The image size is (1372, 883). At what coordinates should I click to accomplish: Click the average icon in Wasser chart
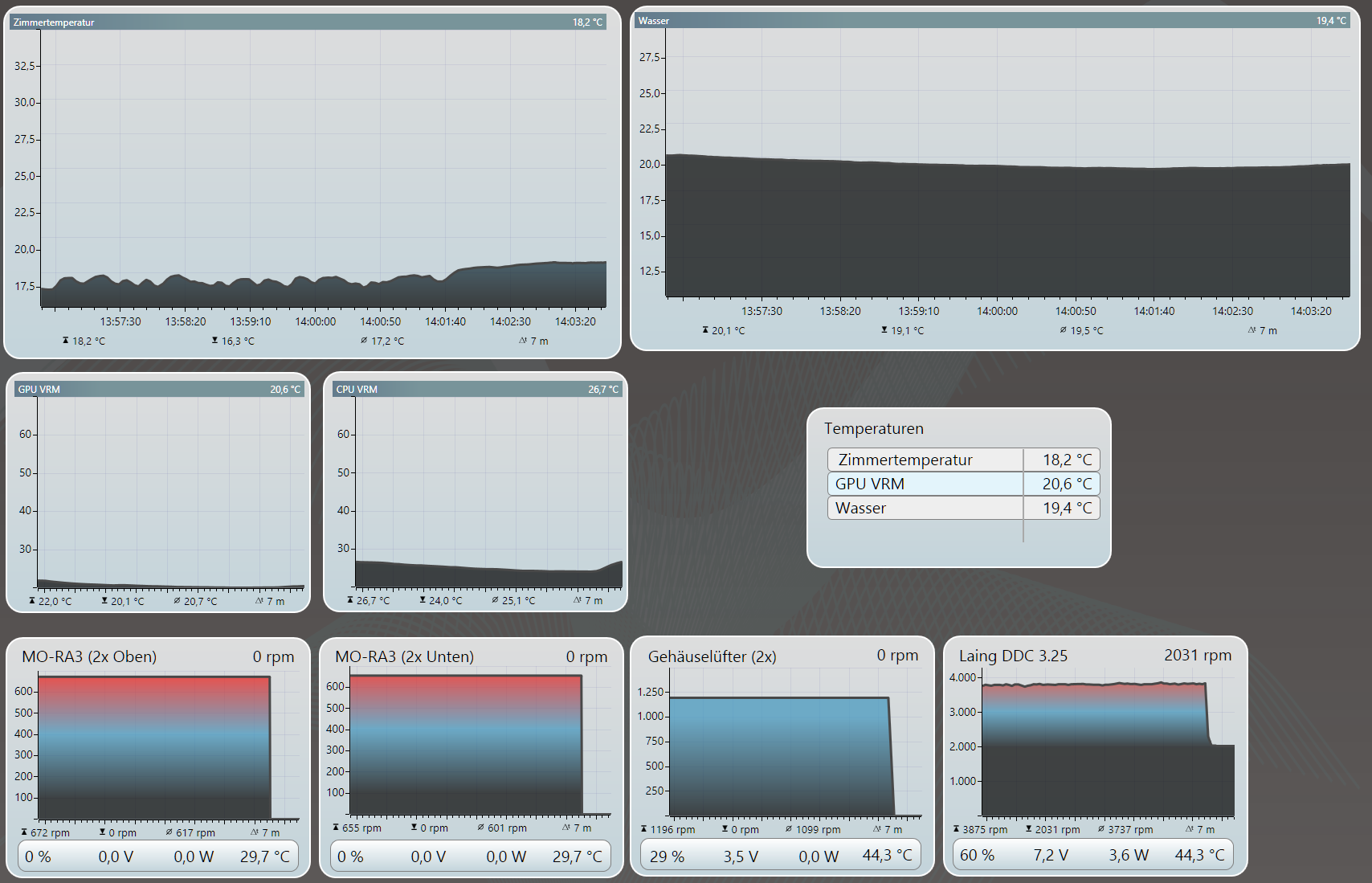(1064, 330)
